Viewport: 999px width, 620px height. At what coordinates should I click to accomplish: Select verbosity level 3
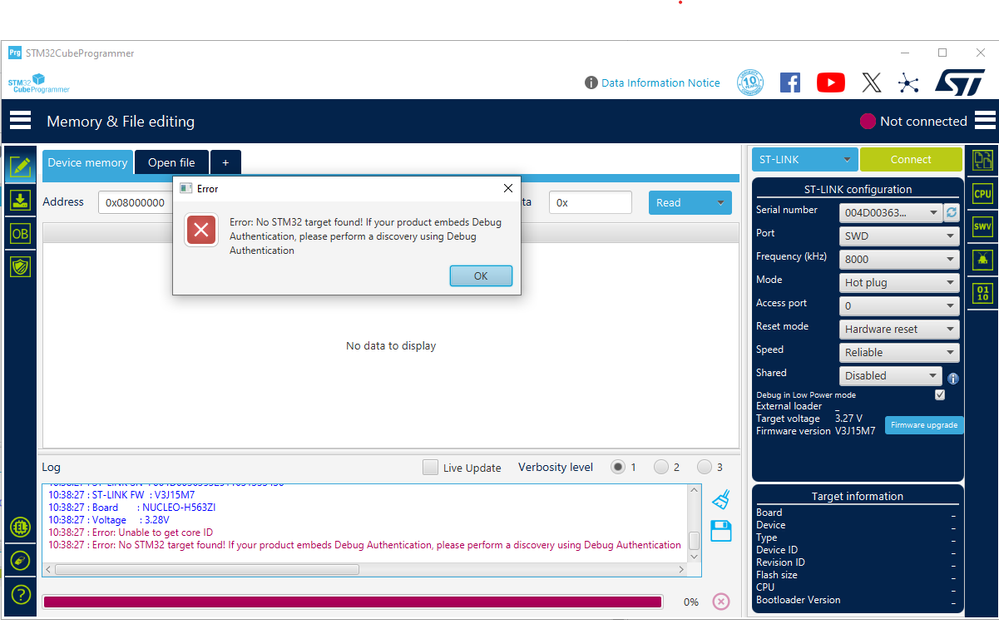(x=704, y=467)
